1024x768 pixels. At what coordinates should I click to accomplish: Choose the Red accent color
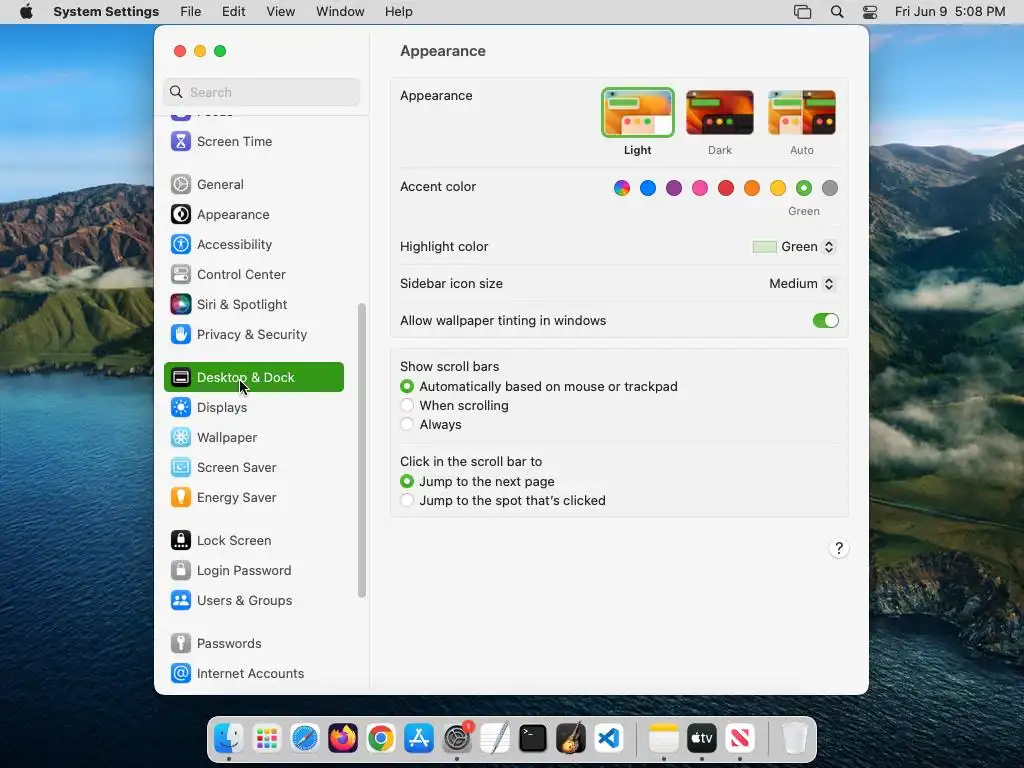[x=726, y=188]
